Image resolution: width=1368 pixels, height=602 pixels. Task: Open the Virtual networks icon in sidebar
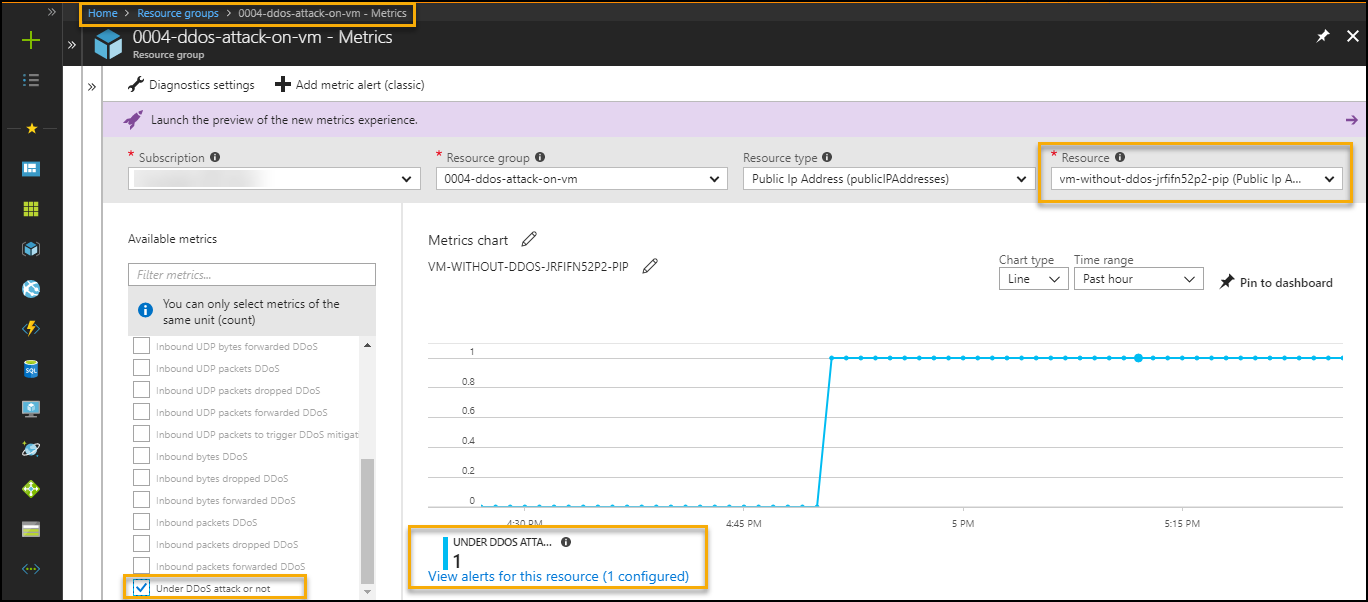31,569
